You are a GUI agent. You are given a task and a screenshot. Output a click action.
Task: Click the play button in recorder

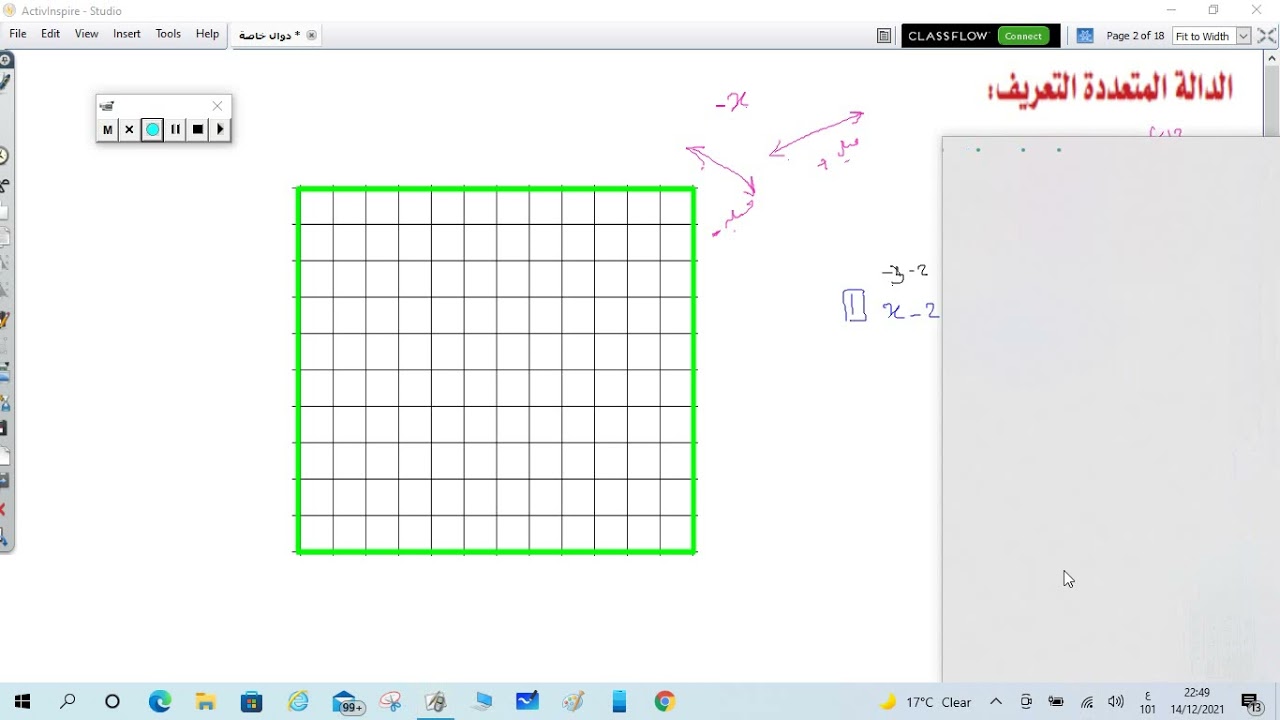coord(220,130)
